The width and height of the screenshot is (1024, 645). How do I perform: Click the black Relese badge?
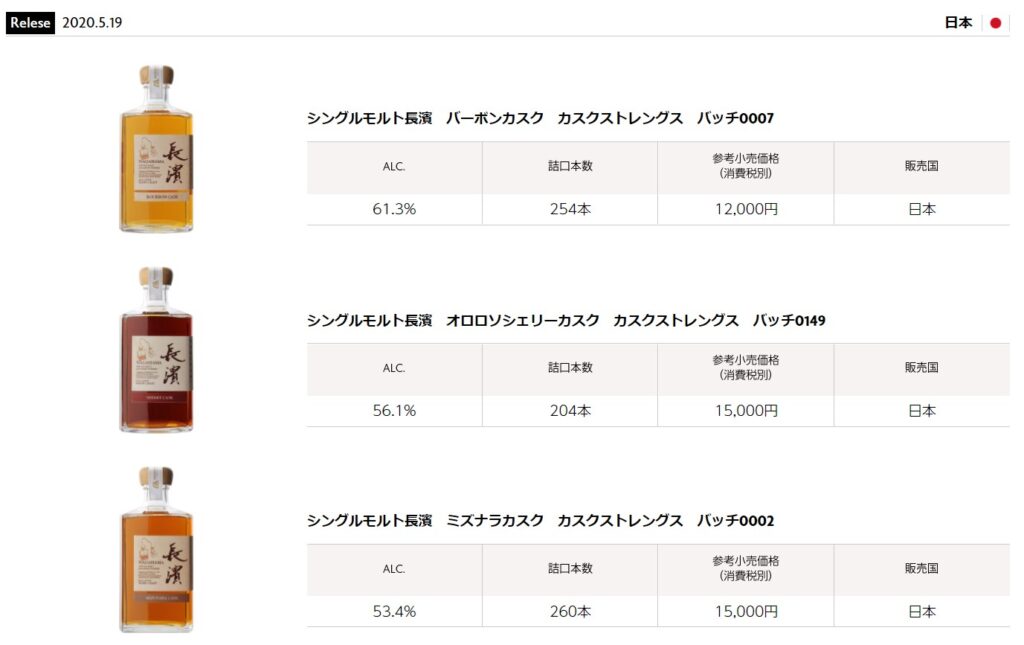click(30, 23)
